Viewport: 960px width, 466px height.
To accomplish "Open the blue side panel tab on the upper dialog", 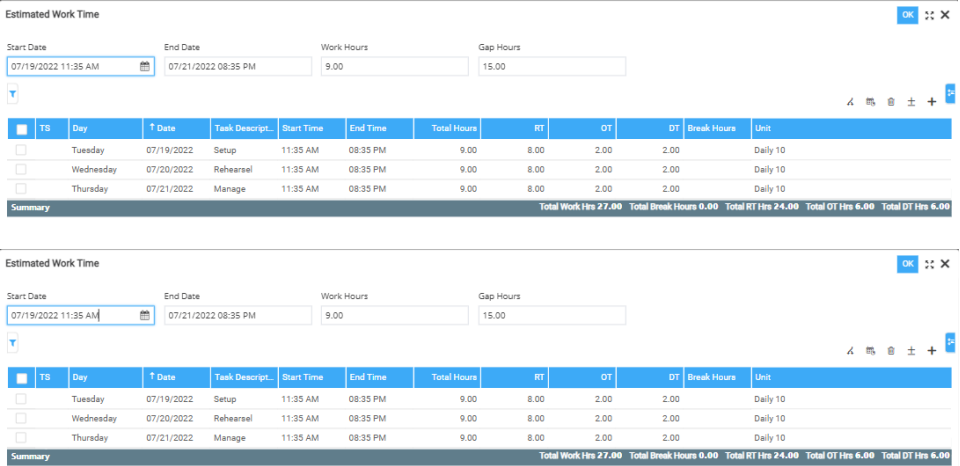I will coord(951,93).
